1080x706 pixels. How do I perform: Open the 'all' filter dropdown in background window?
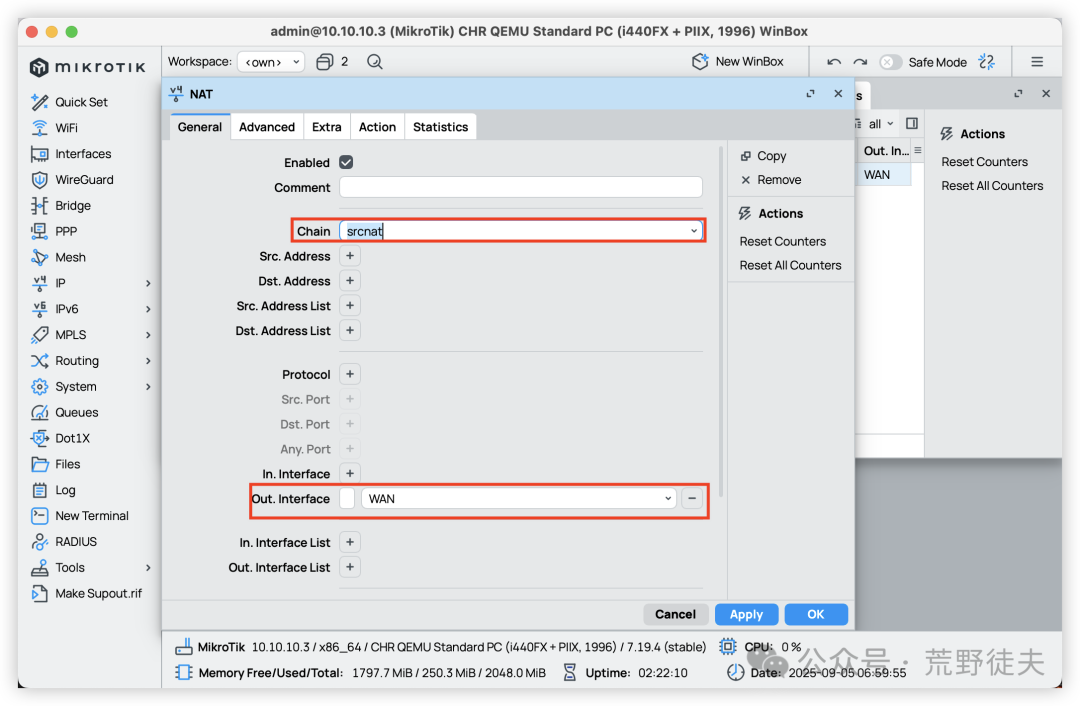point(879,124)
